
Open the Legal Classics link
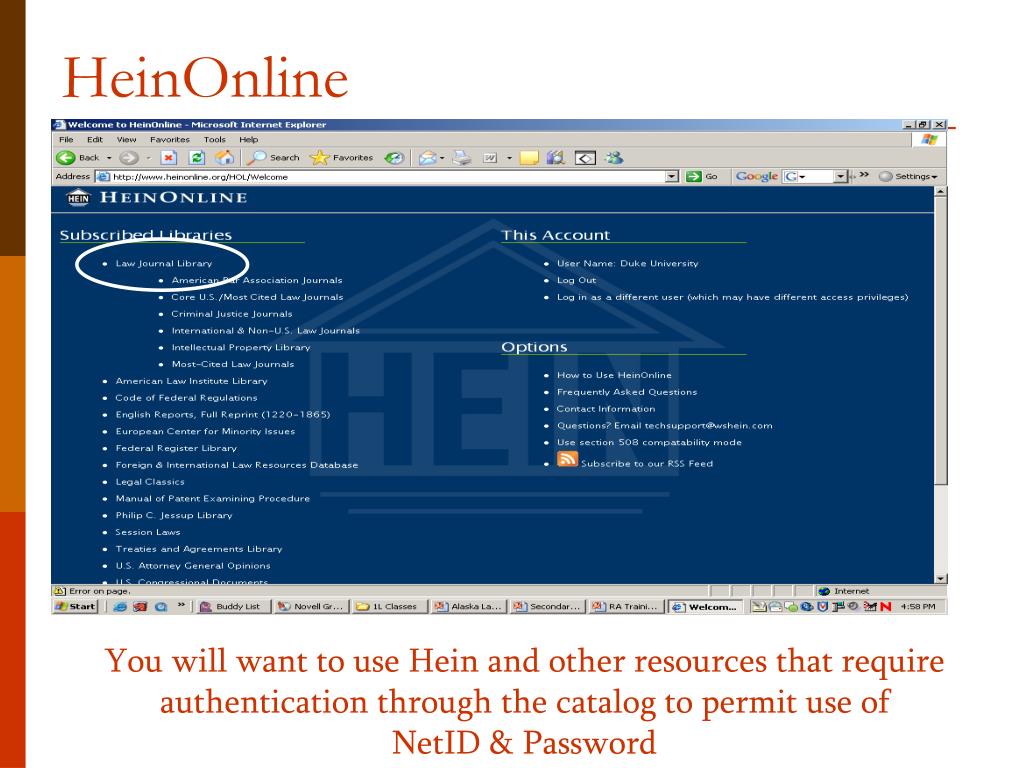[x=150, y=482]
